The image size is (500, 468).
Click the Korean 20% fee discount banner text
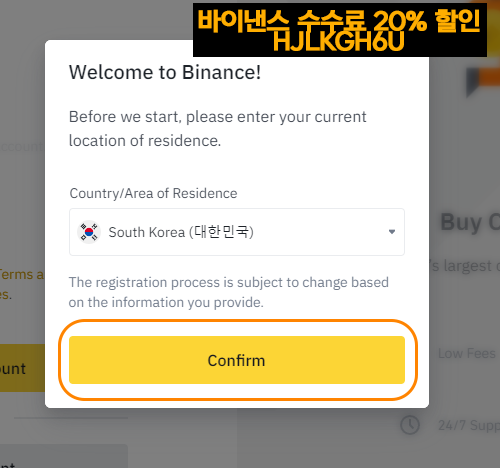click(339, 21)
